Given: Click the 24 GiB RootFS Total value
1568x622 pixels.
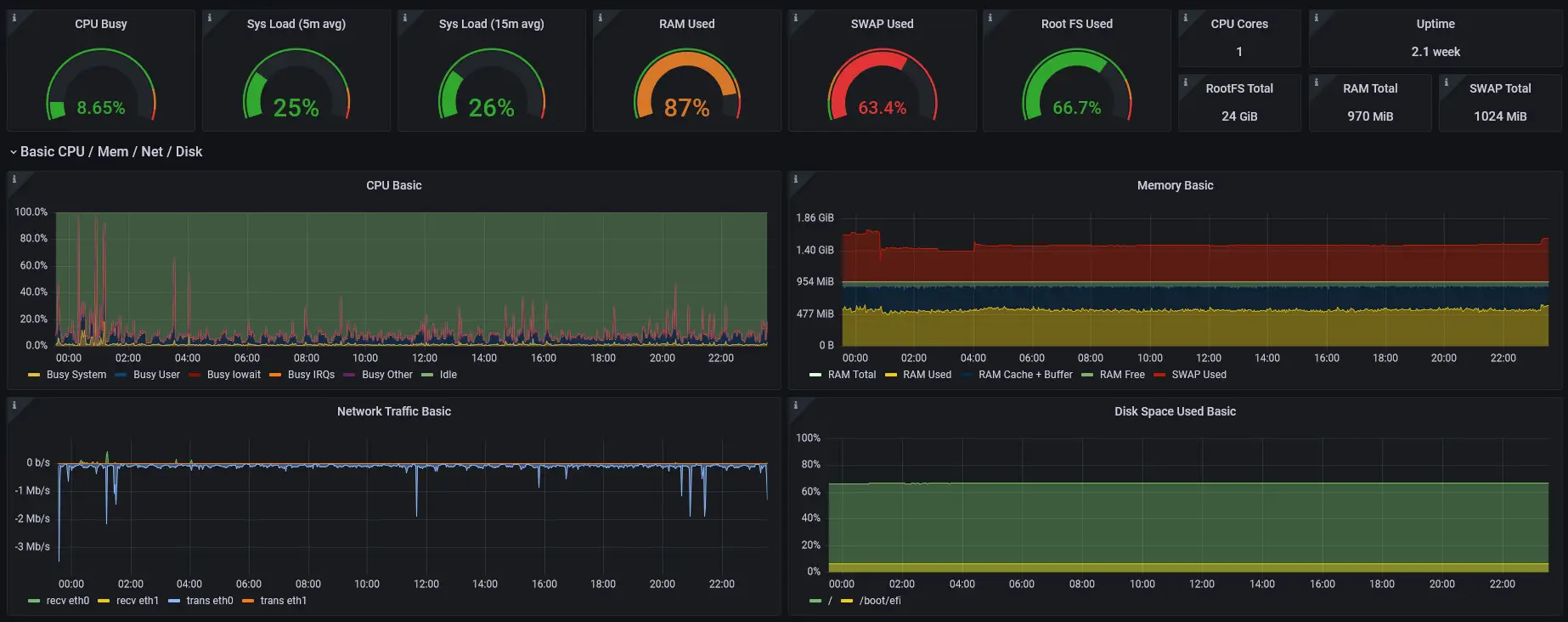Looking at the screenshot, I should [x=1239, y=116].
